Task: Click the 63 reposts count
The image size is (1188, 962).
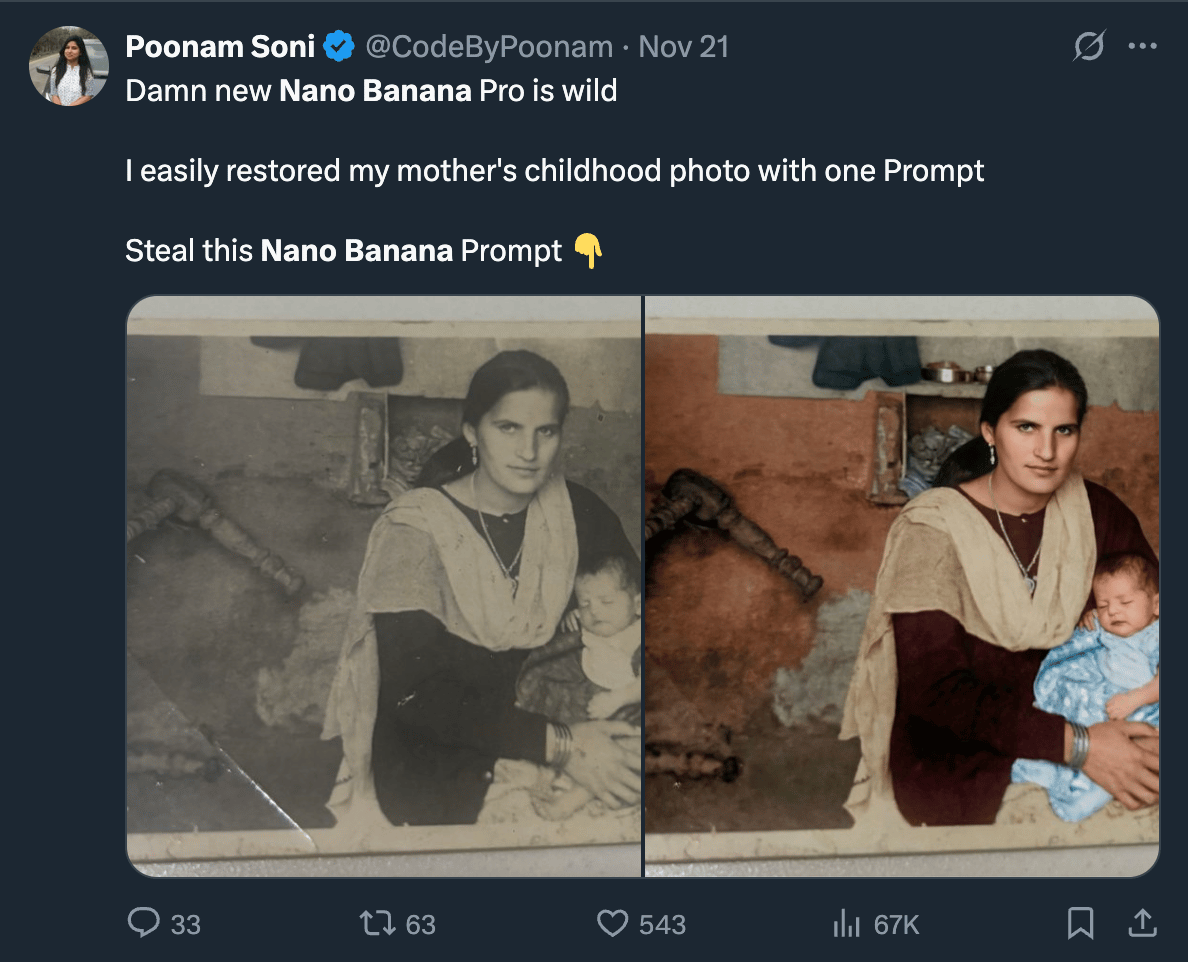Action: coord(420,924)
